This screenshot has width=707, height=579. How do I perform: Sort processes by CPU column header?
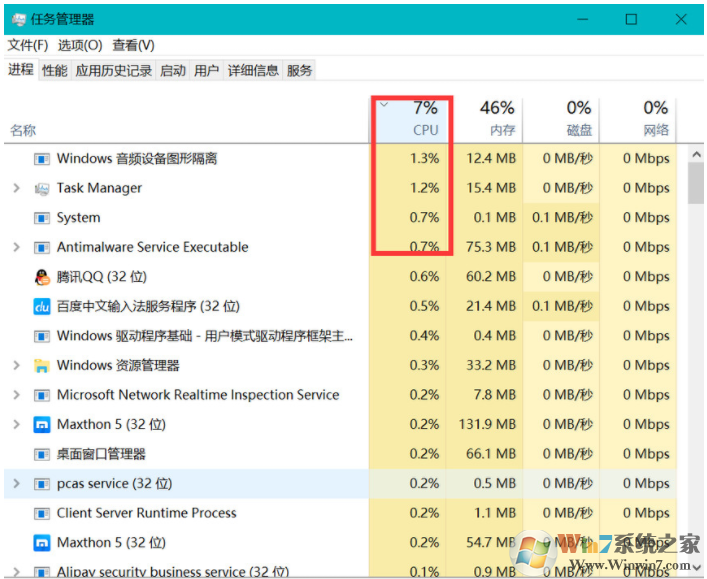click(x=410, y=119)
